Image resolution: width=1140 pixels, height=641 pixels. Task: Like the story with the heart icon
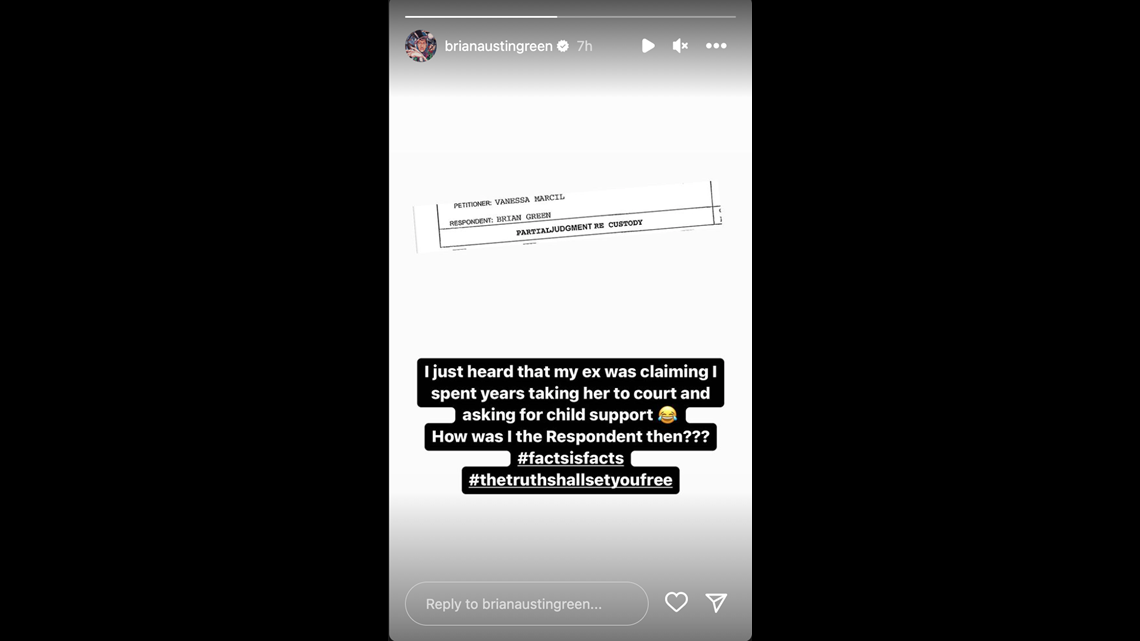[x=676, y=602]
